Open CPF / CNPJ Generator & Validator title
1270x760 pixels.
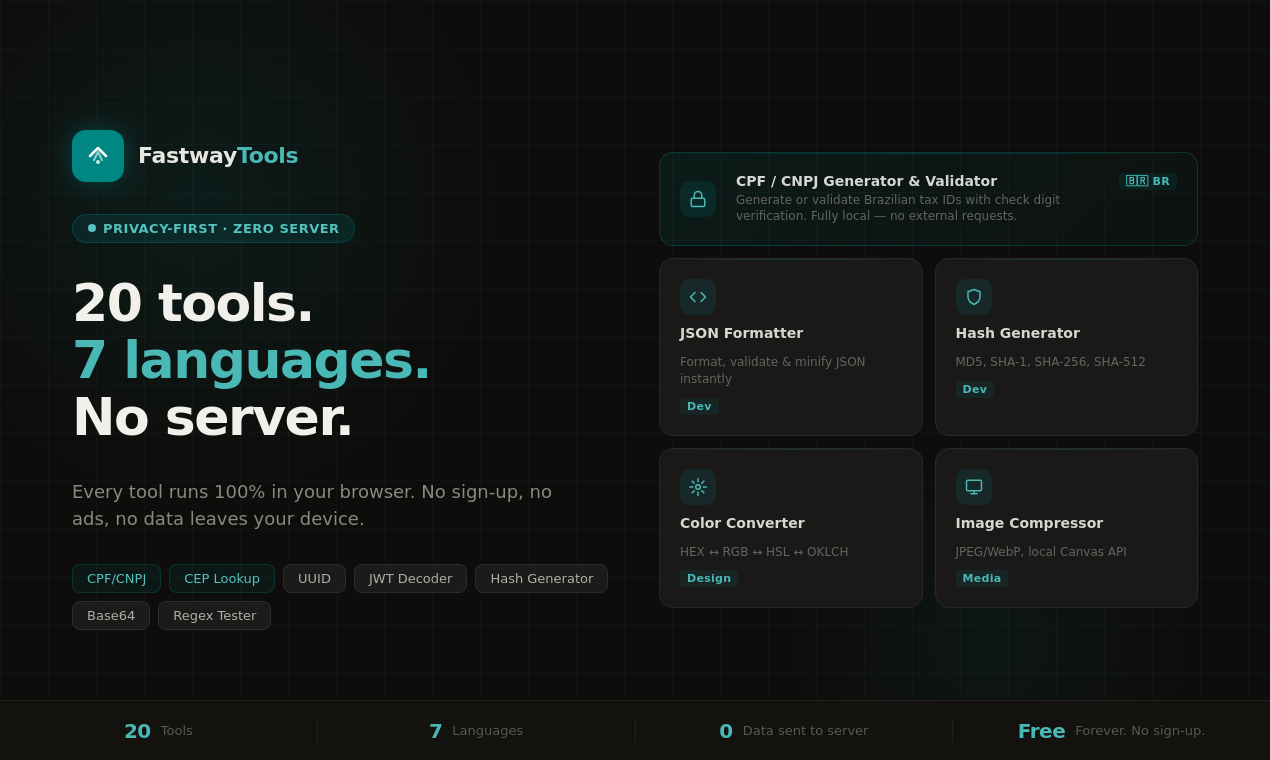coord(866,181)
